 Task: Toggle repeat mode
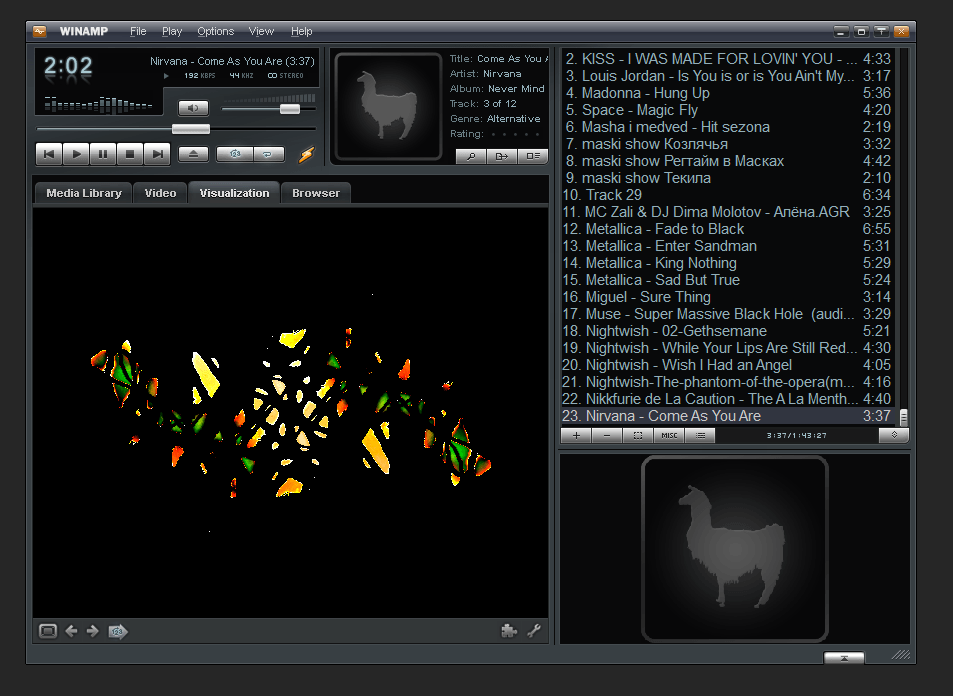(x=268, y=154)
